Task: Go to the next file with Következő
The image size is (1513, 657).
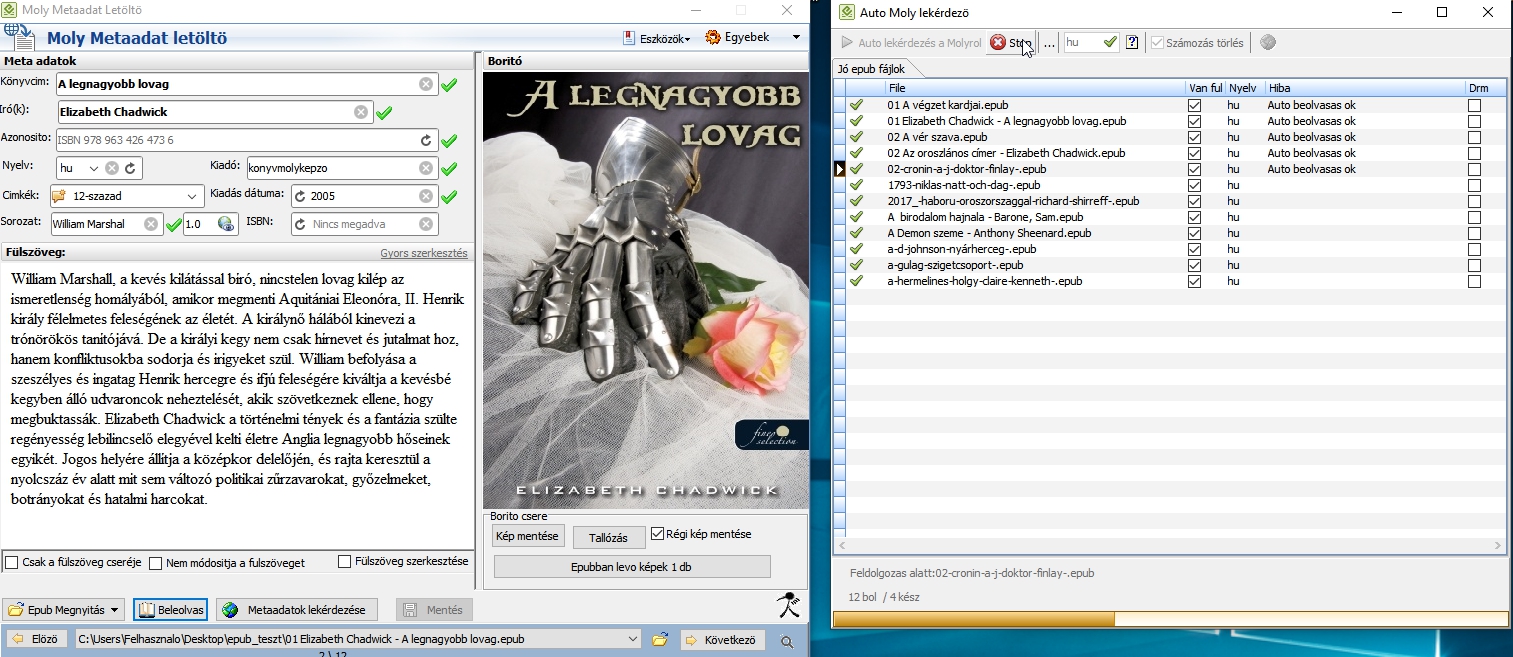Action: tap(723, 640)
